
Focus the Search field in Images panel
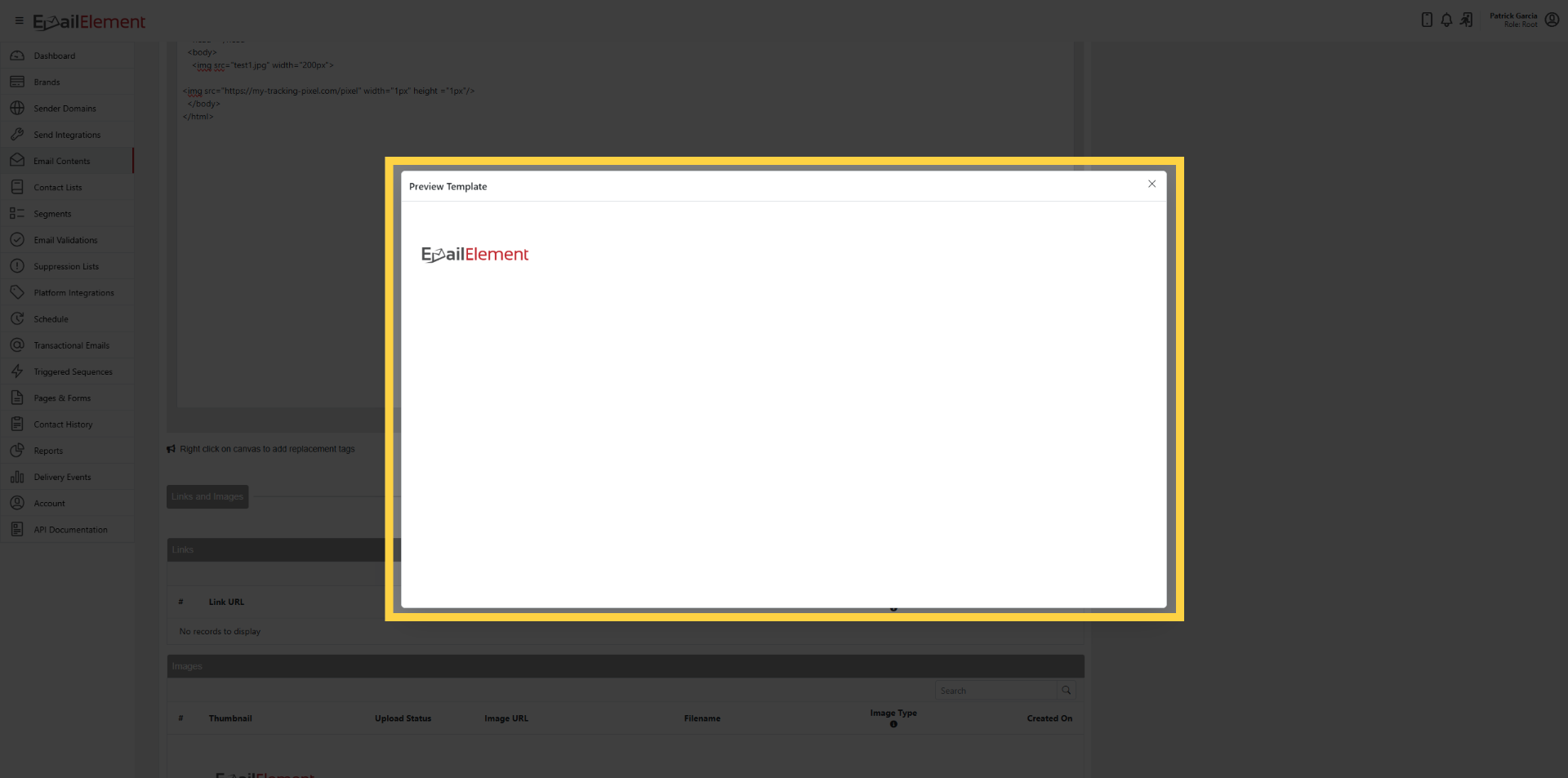[x=996, y=691]
